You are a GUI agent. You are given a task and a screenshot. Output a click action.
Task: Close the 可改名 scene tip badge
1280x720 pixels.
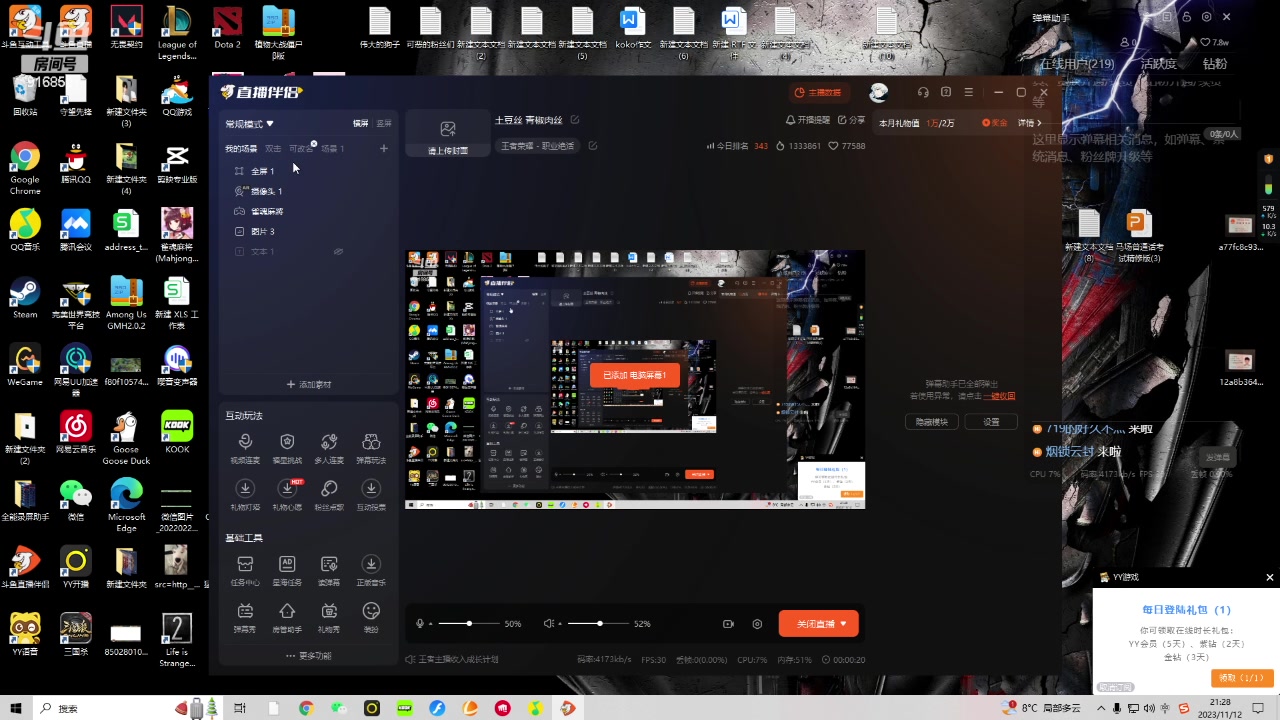pos(313,144)
